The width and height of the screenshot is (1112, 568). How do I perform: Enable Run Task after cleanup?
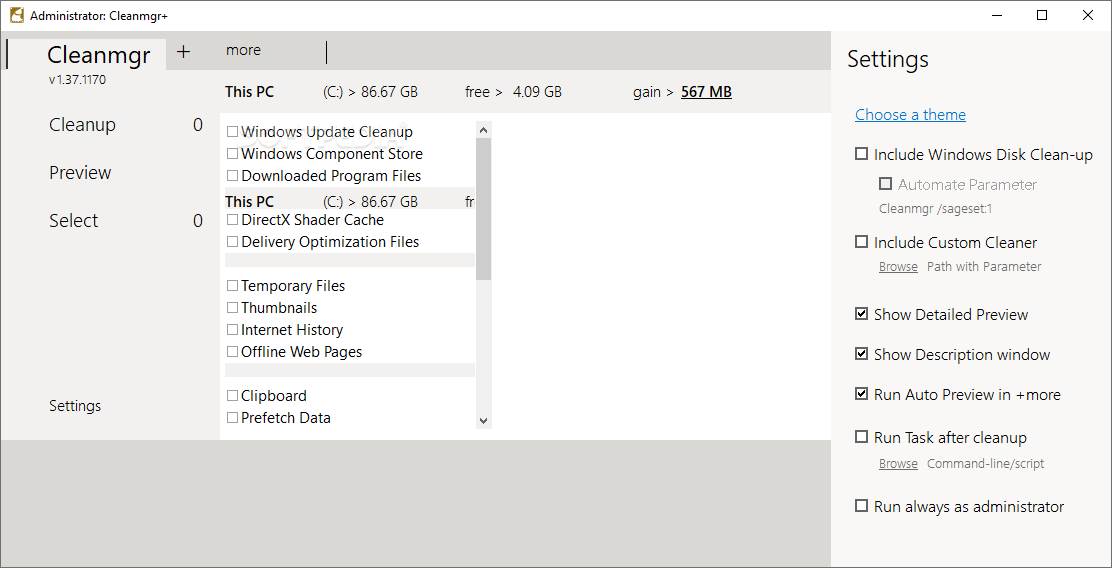pos(862,437)
